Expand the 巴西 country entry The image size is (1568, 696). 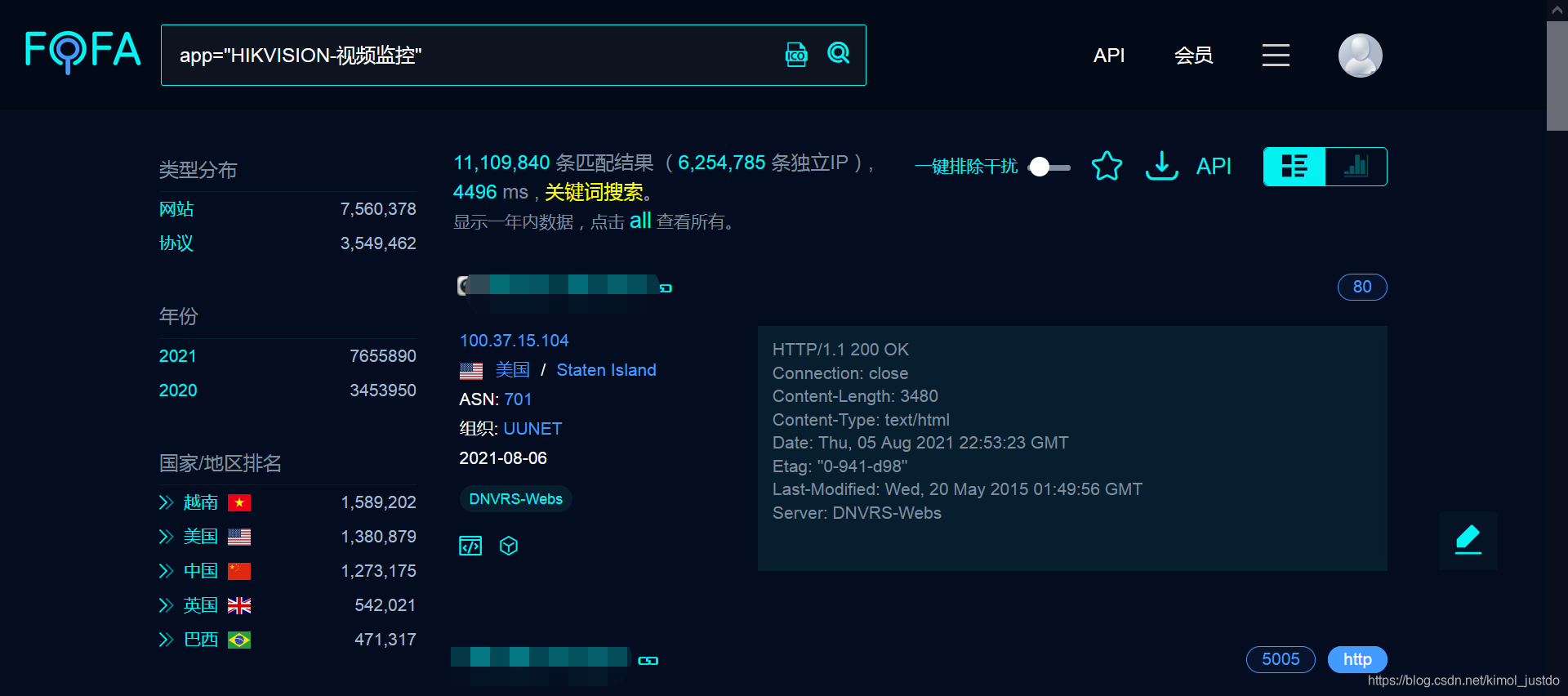click(x=166, y=640)
